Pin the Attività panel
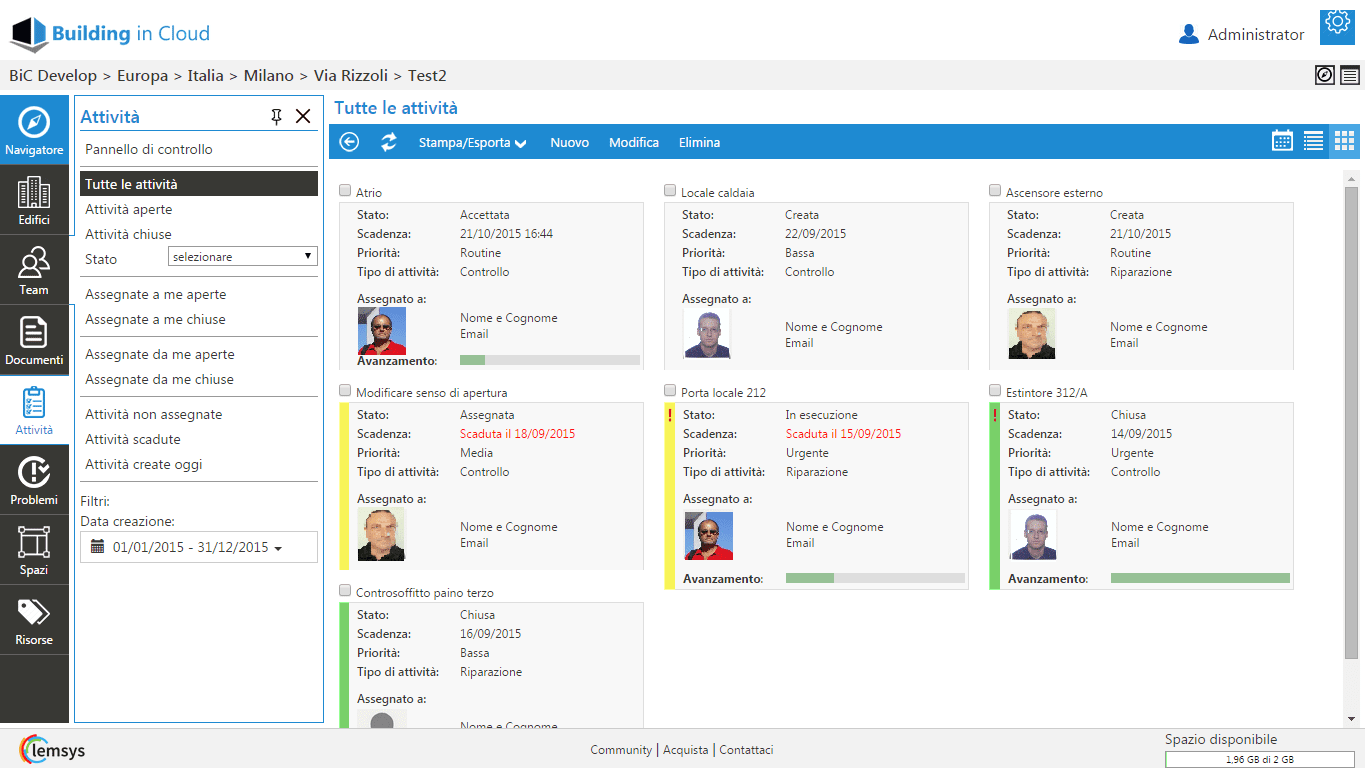Screen dimensions: 1365x768 coord(277,117)
